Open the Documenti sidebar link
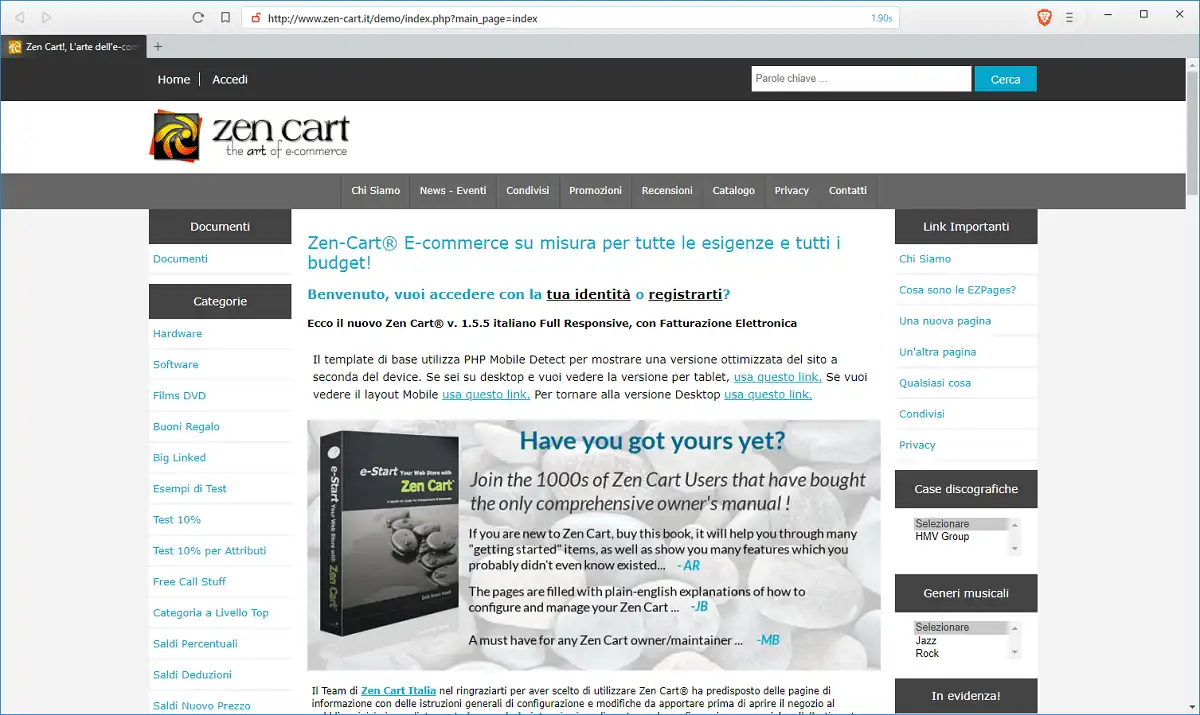This screenshot has height=715, width=1200. coord(180,259)
